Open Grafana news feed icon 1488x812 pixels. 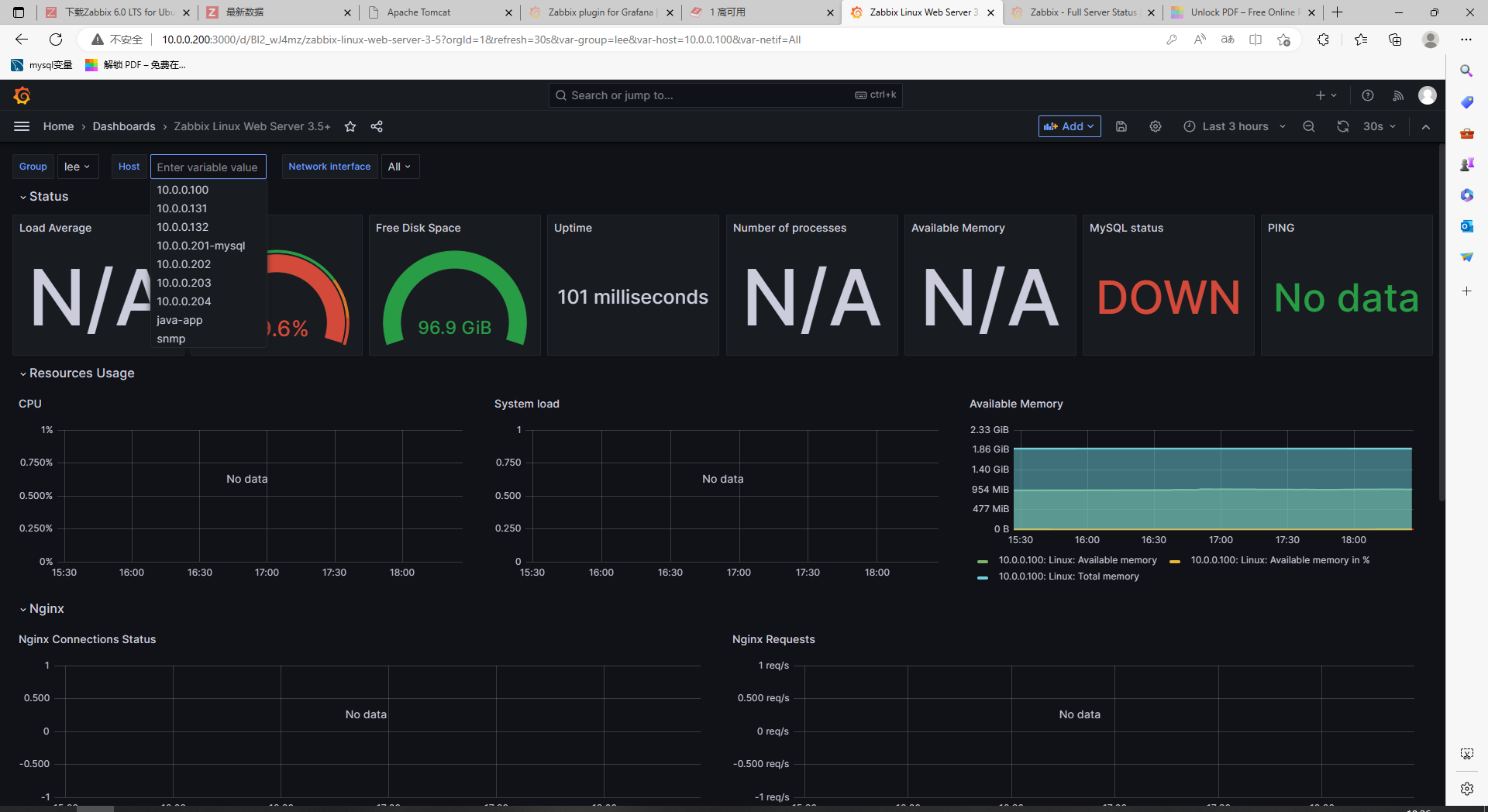(x=1398, y=95)
